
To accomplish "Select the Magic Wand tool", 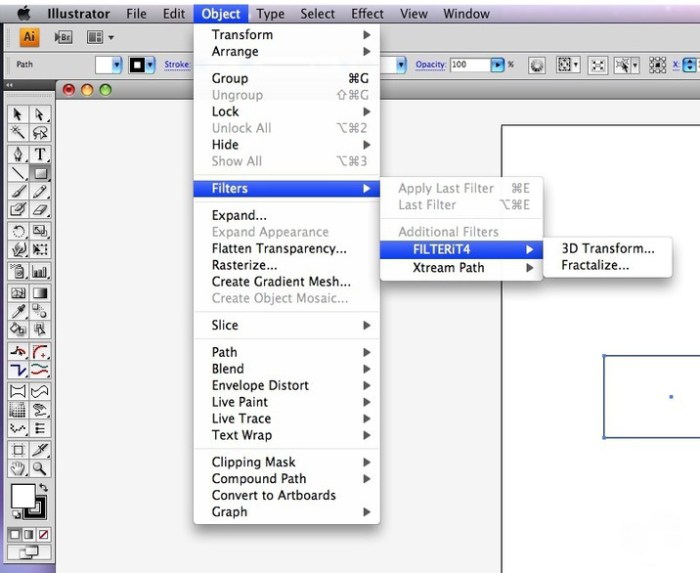I will pyautogui.click(x=18, y=133).
